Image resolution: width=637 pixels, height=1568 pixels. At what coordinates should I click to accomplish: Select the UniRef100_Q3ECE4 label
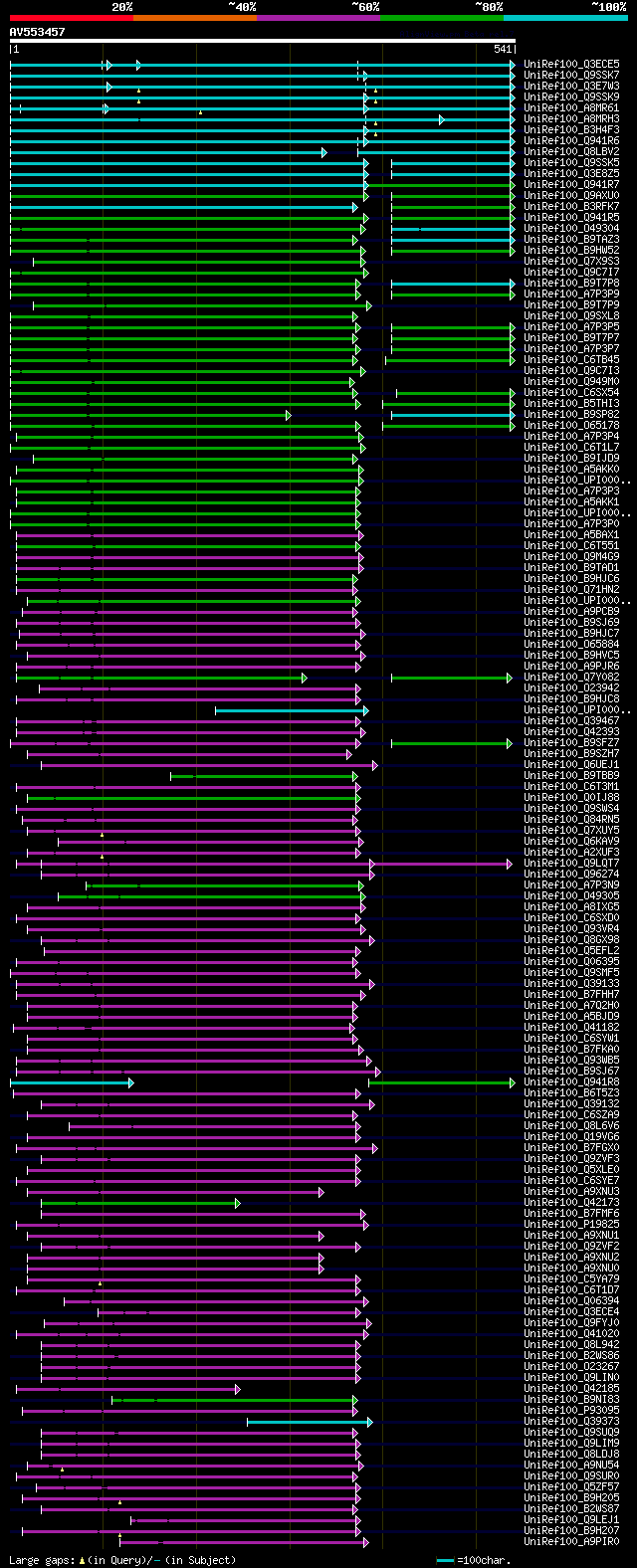click(571, 1312)
